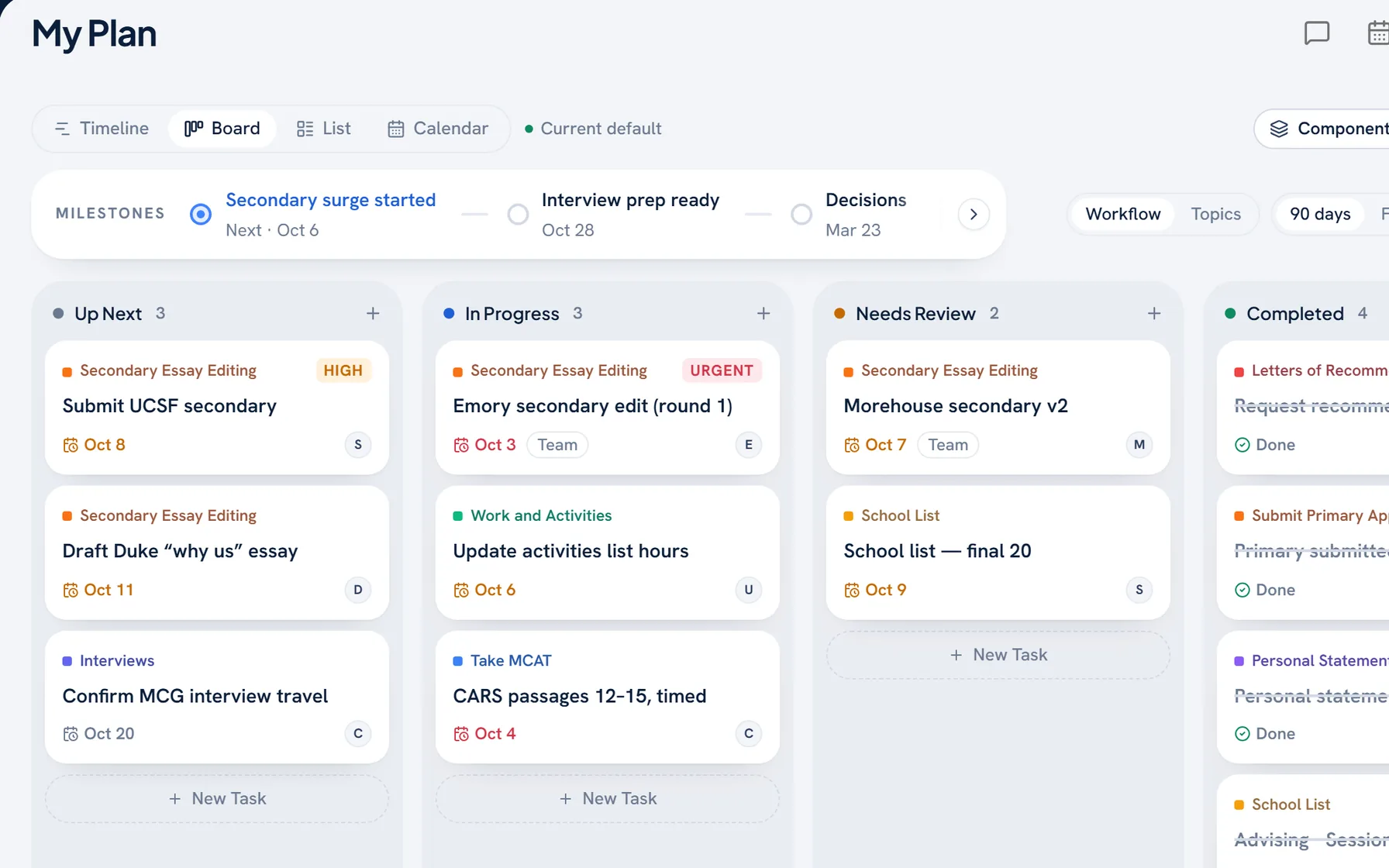
Task: Select the Secondary surge started milestone radio
Action: 201,214
